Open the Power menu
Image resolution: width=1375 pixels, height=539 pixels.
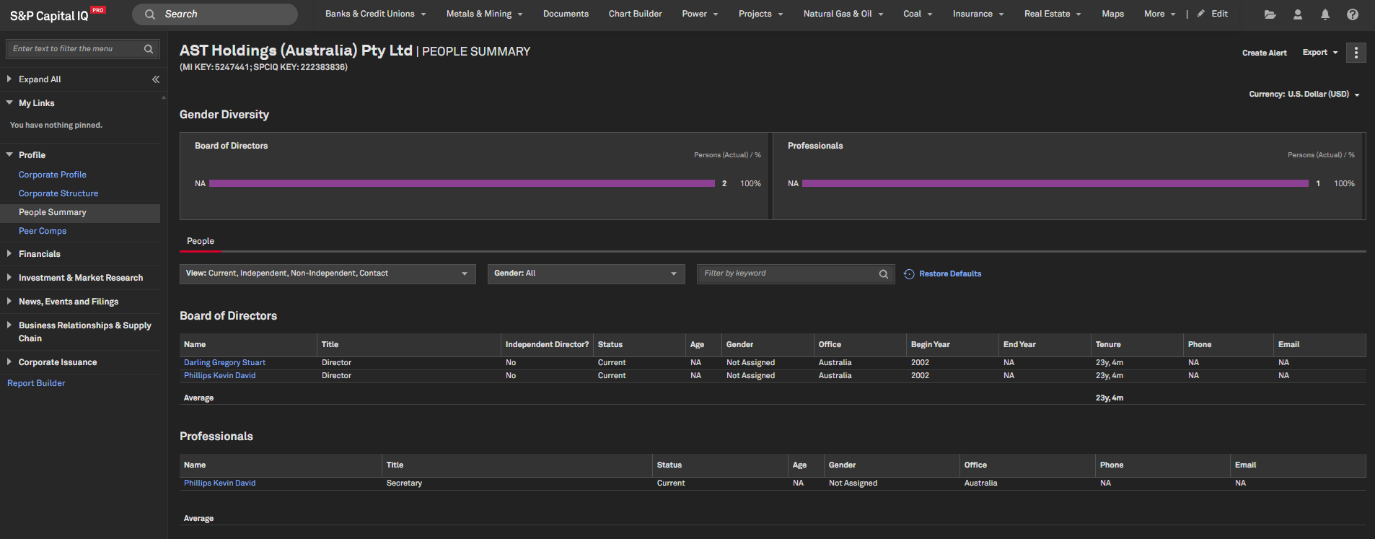pos(700,14)
